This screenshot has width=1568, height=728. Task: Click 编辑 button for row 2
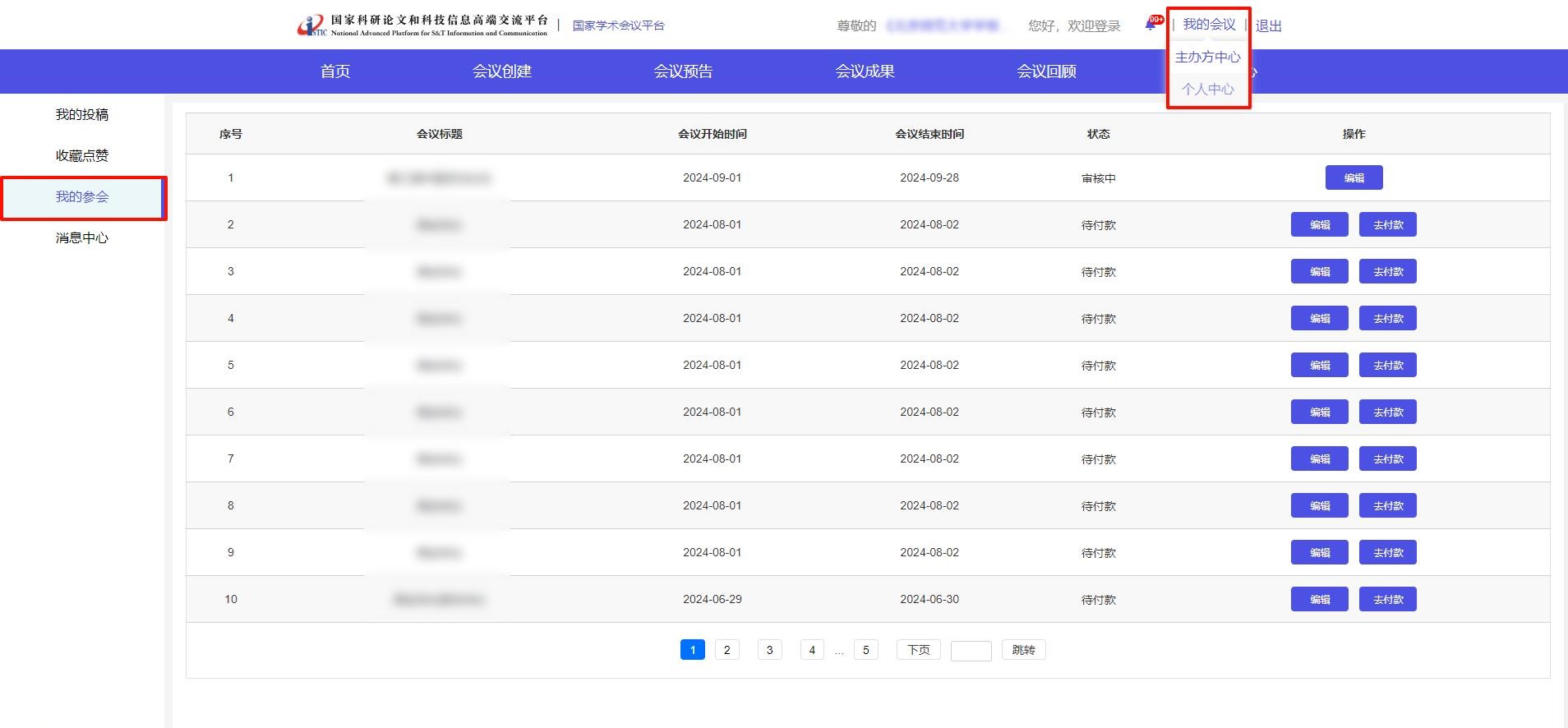[1320, 224]
